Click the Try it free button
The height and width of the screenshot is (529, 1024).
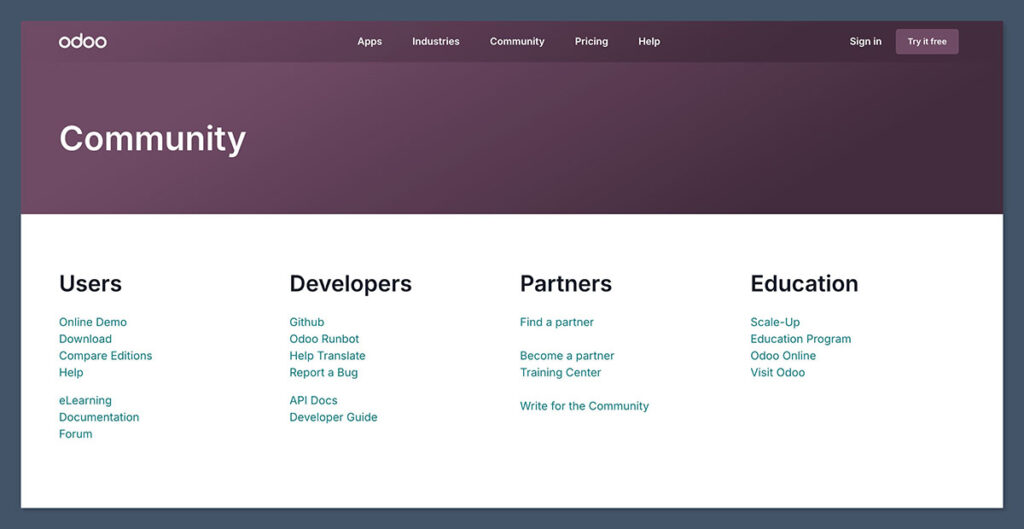tap(927, 41)
